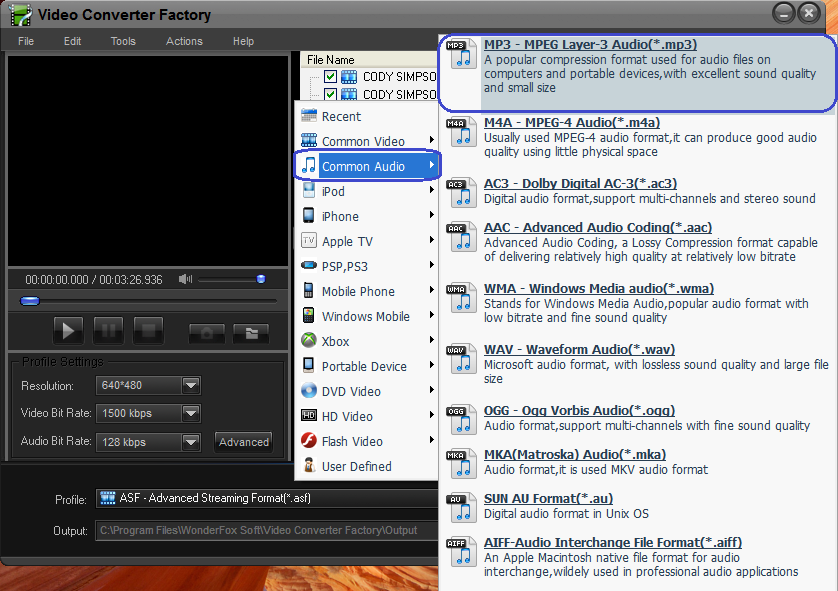Click the File Name column header
Image resolution: width=838 pixels, height=591 pixels.
tap(369, 59)
